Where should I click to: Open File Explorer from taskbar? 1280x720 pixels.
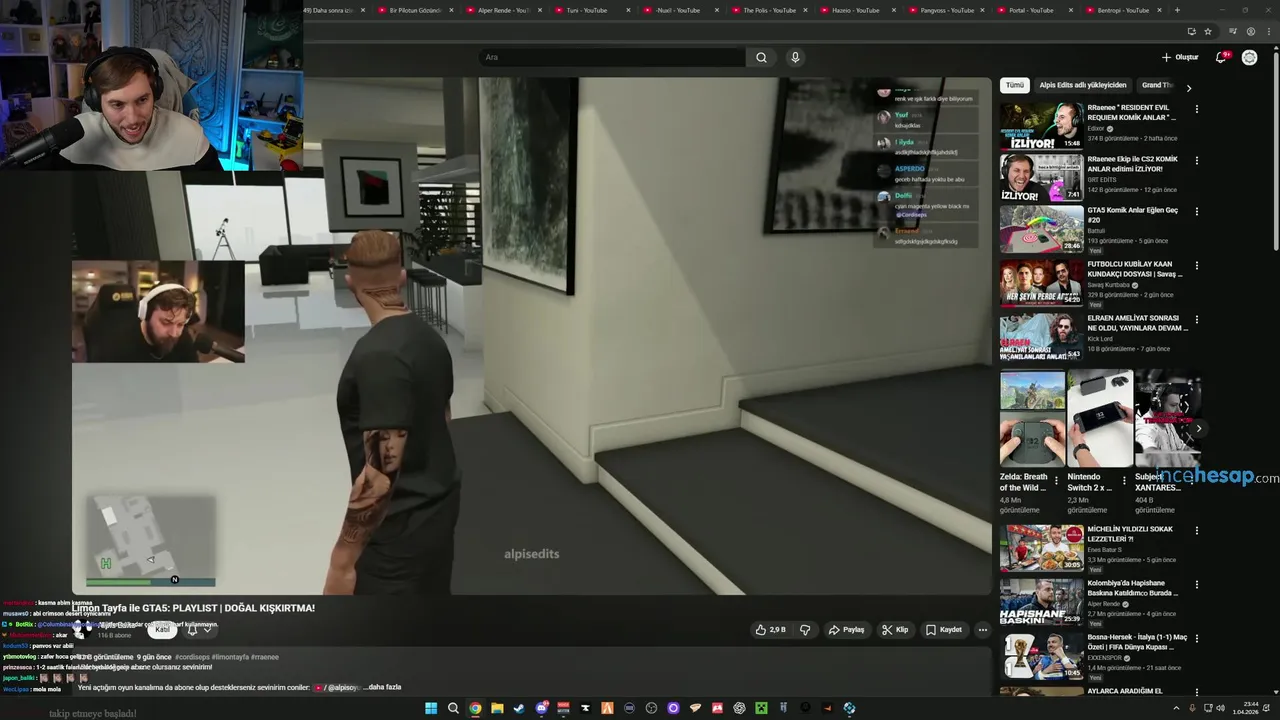click(497, 708)
